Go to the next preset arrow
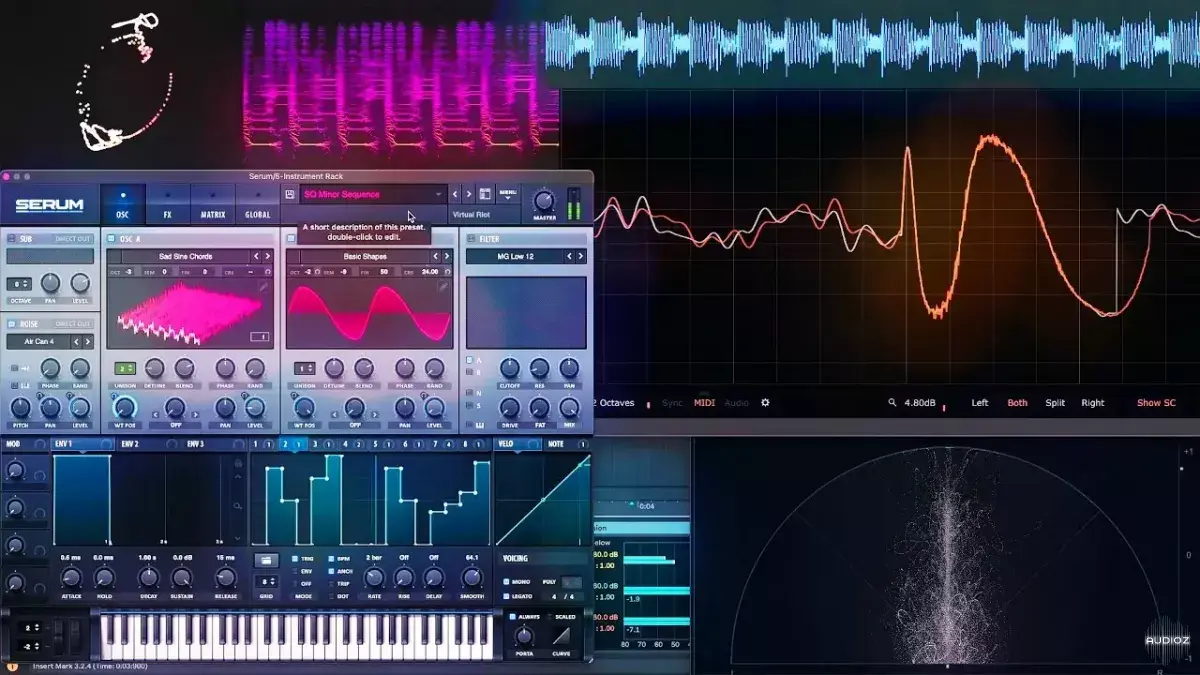The image size is (1200, 675). [x=468, y=194]
